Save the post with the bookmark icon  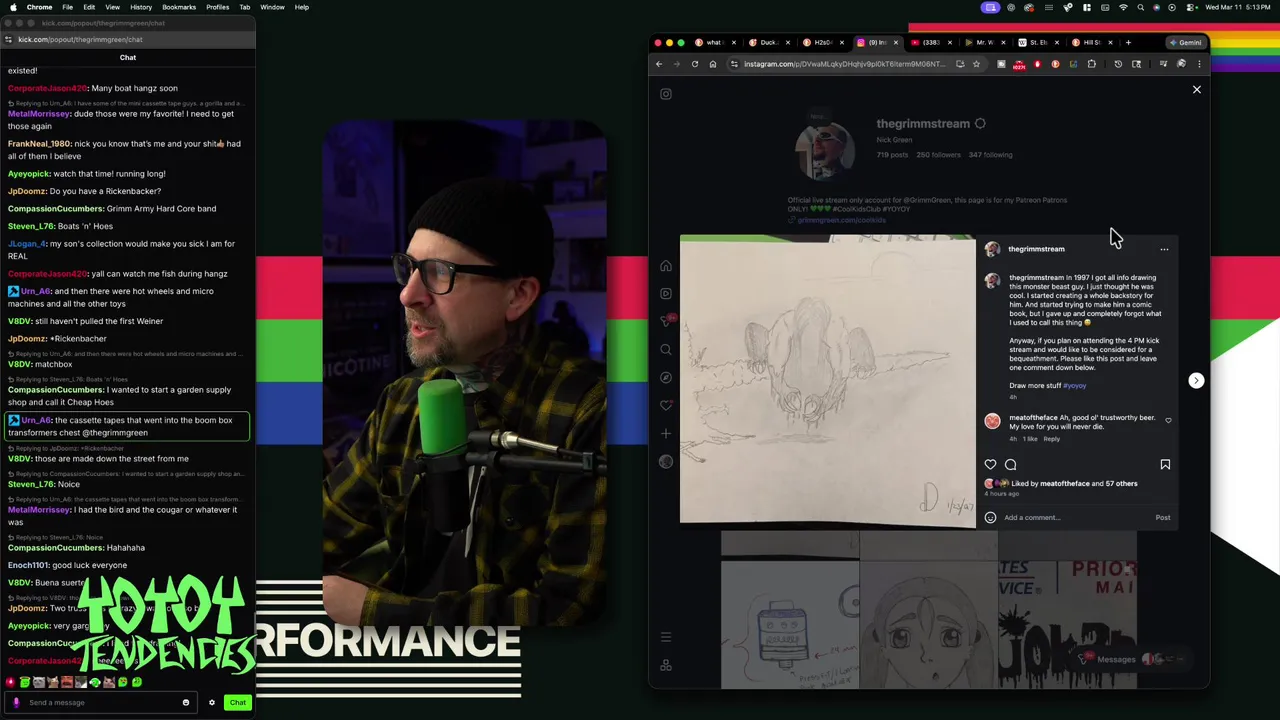(1165, 465)
